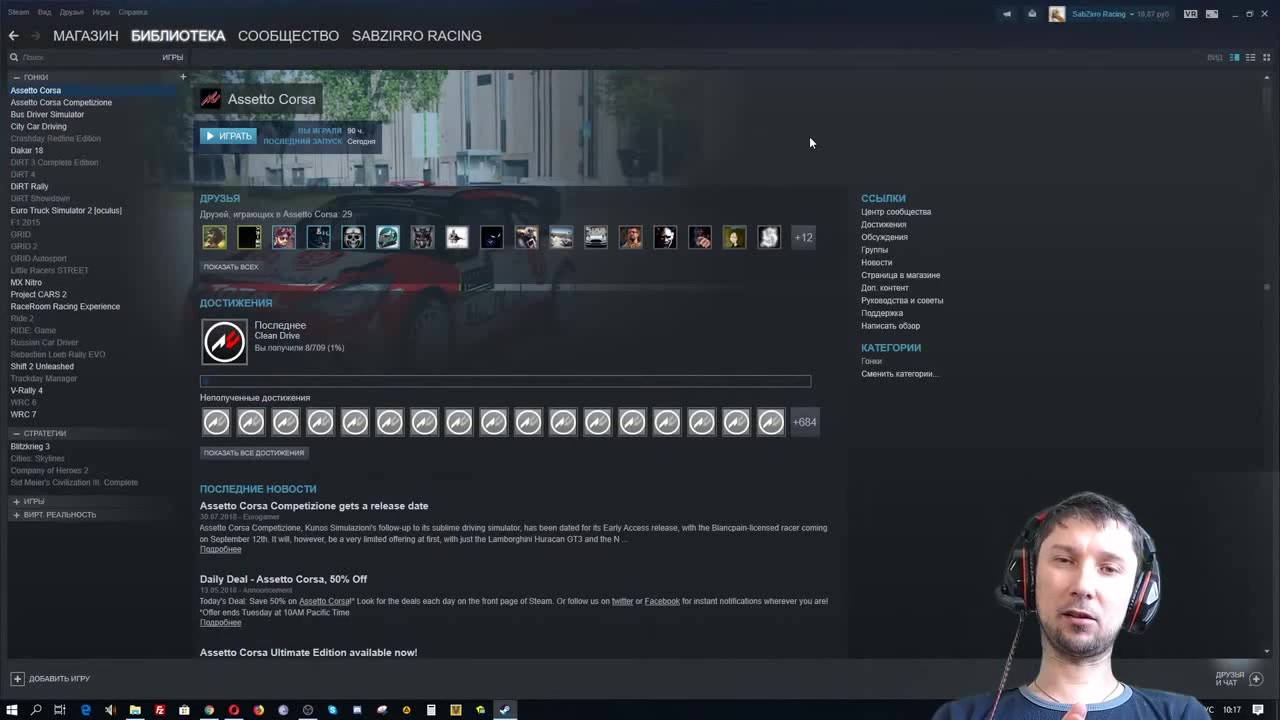Screen dimensions: 1280x720
Task: Open Windows taskbar search
Action: coord(36,710)
